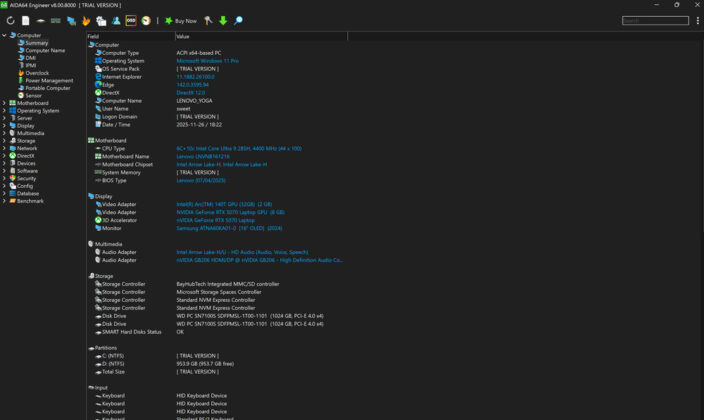
Task: Expand the Network tree node
Action: click(x=4, y=148)
